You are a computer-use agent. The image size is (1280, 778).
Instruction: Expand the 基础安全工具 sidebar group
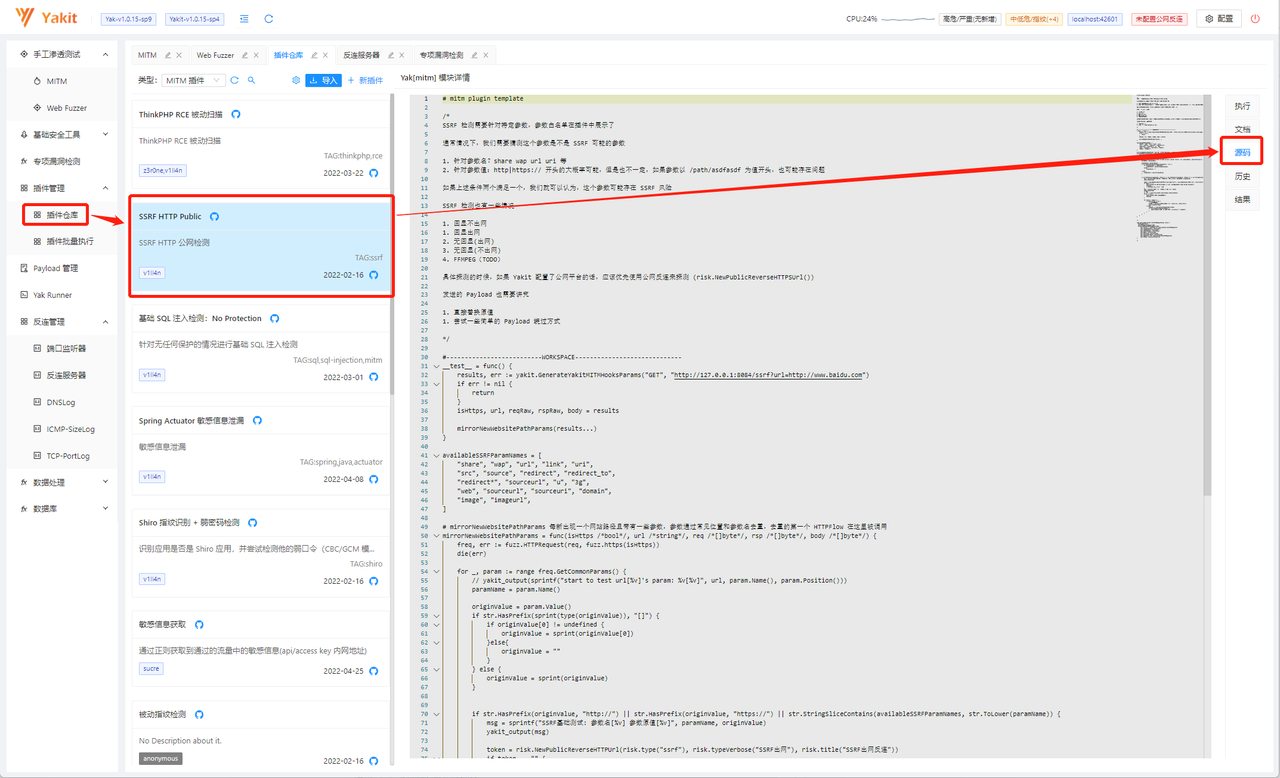coord(106,134)
